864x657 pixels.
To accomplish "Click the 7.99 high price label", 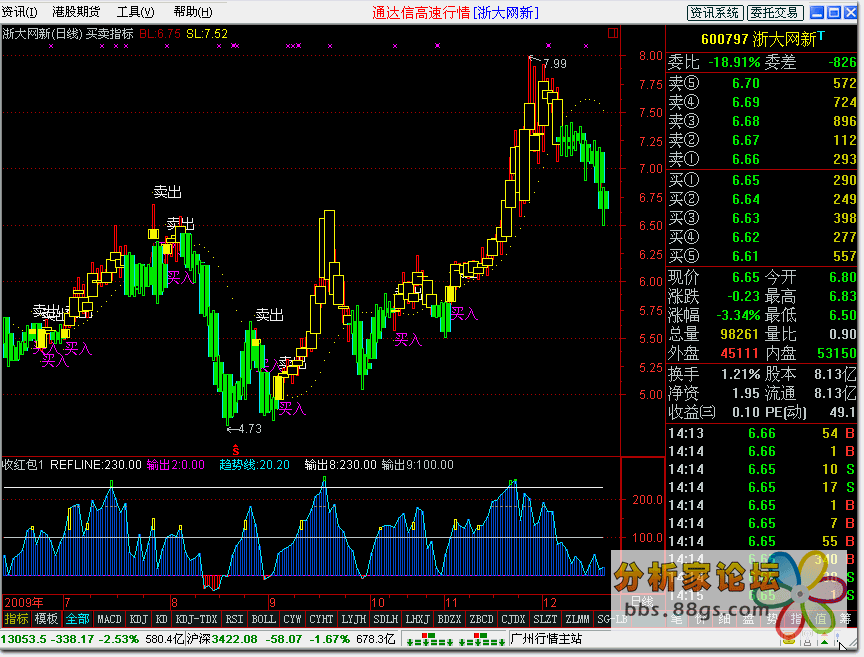I will point(555,63).
